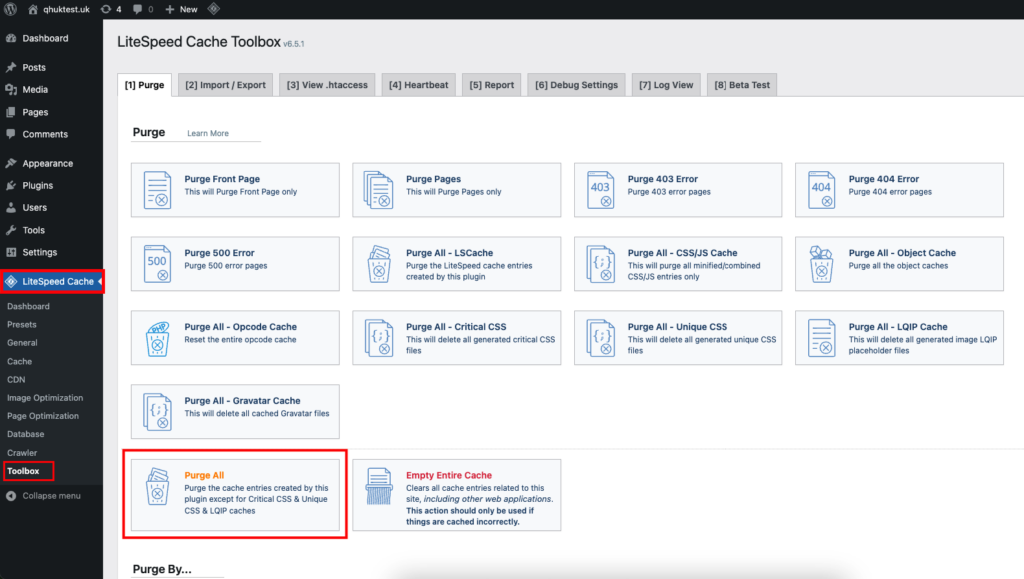Click New in the admin bar
Image resolution: width=1024 pixels, height=579 pixels.
coord(182,9)
